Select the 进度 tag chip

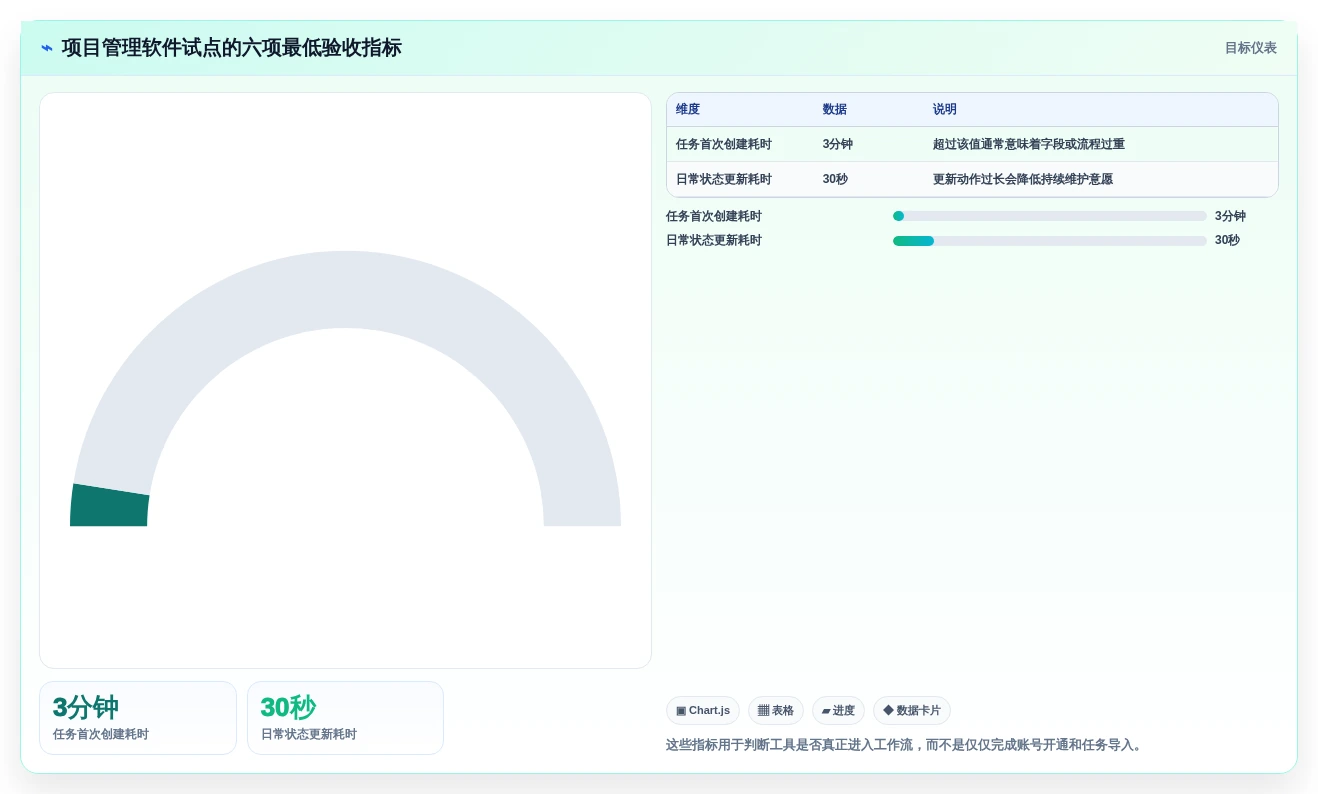point(838,711)
